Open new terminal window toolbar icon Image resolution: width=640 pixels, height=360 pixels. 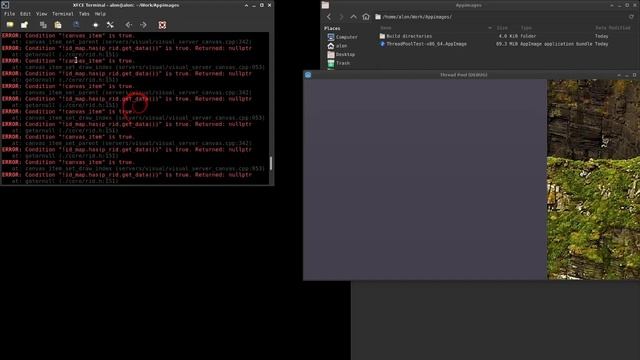point(24,25)
